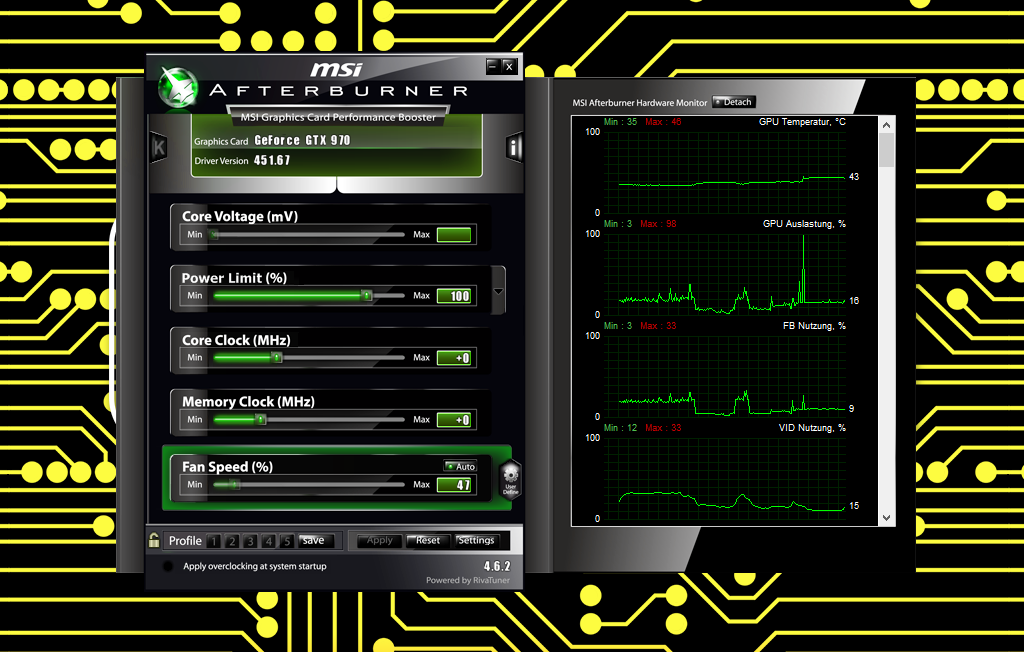Select profile slot 3
This screenshot has height=652, width=1024.
point(250,541)
